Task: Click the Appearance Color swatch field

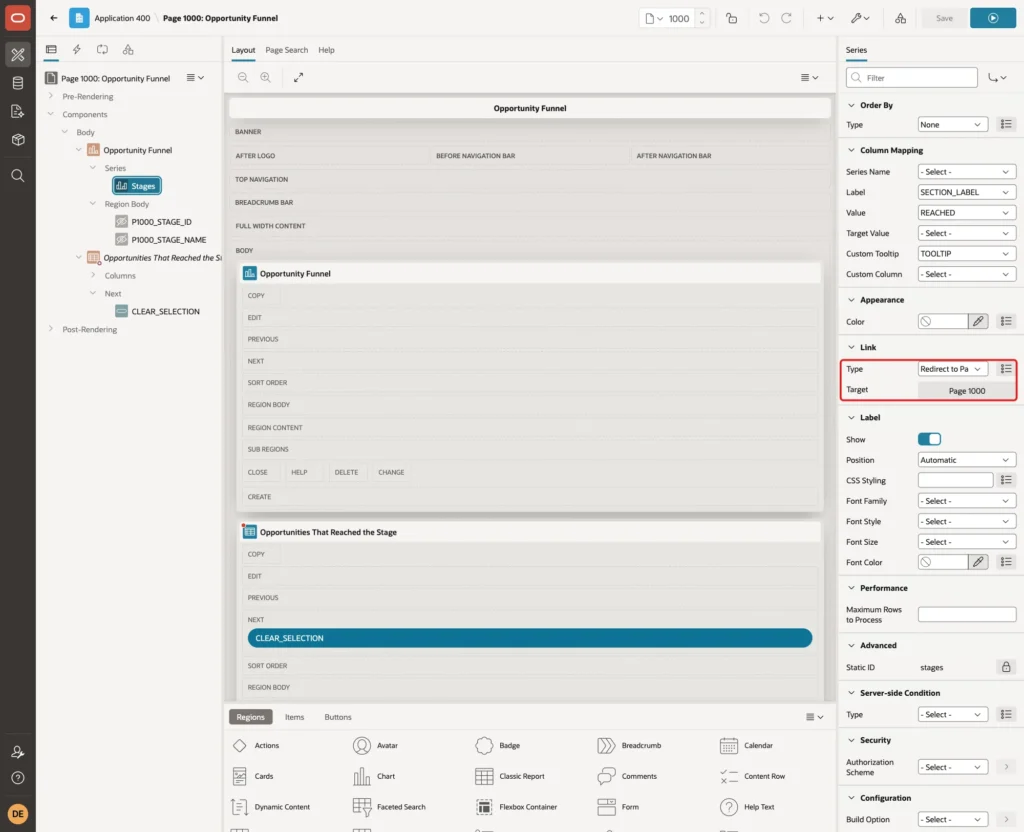Action: [942, 321]
